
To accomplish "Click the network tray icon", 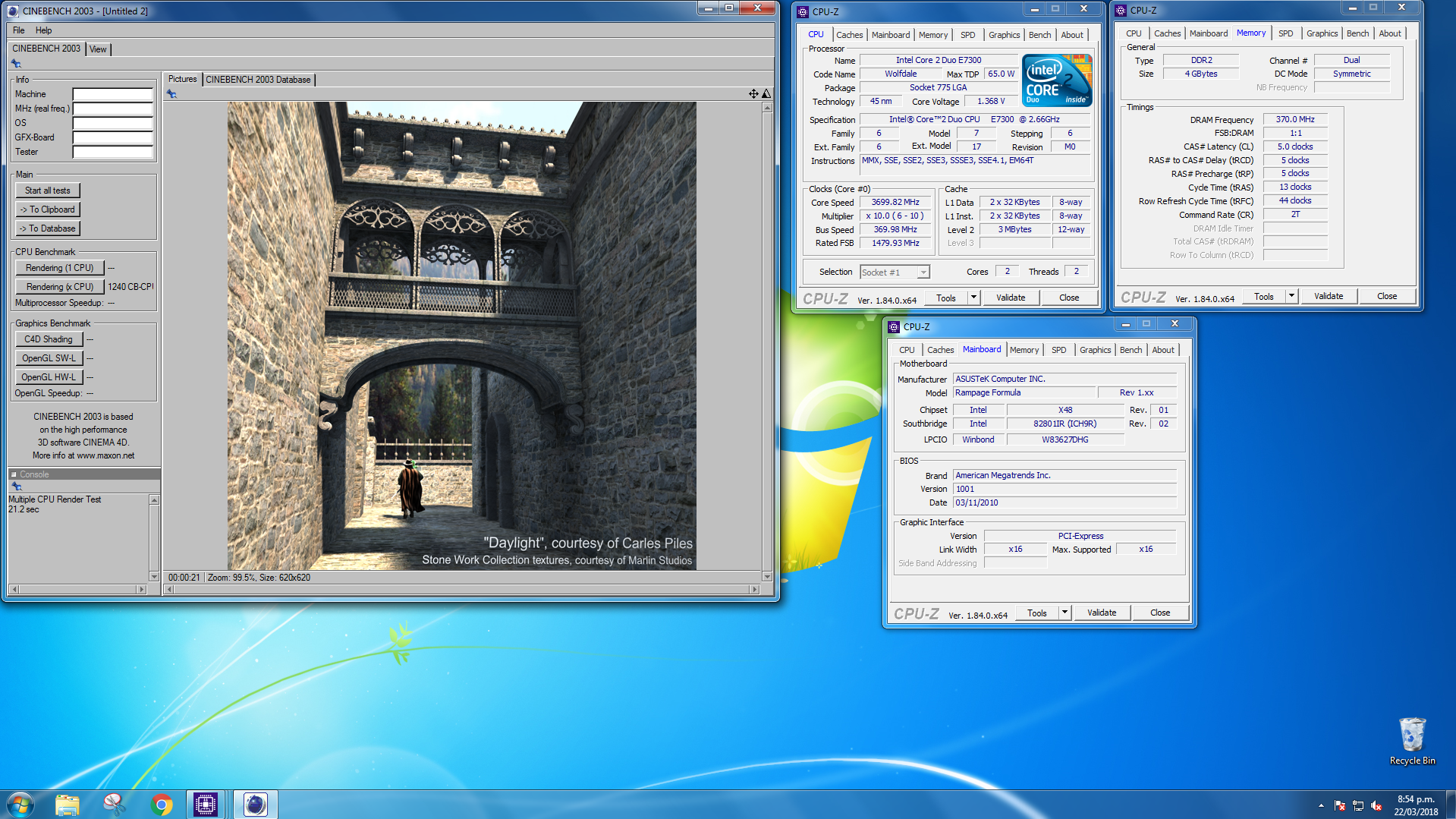I will [1358, 805].
